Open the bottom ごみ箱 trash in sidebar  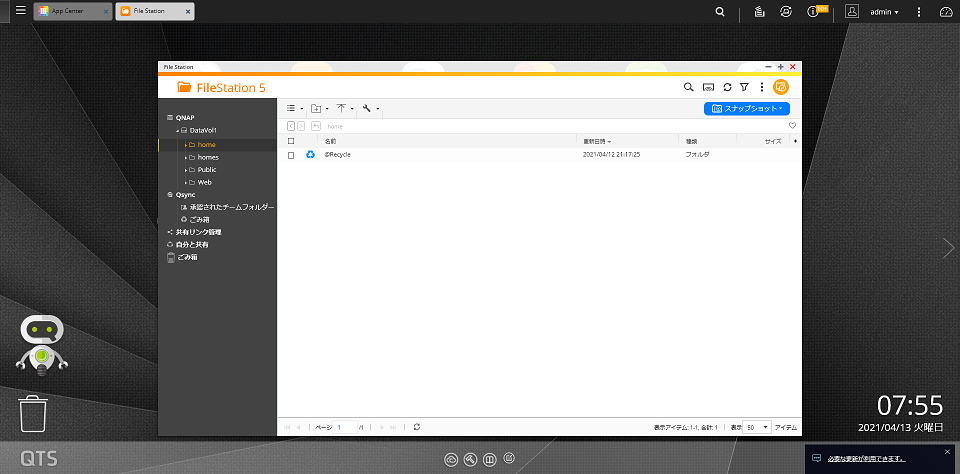click(x=187, y=257)
